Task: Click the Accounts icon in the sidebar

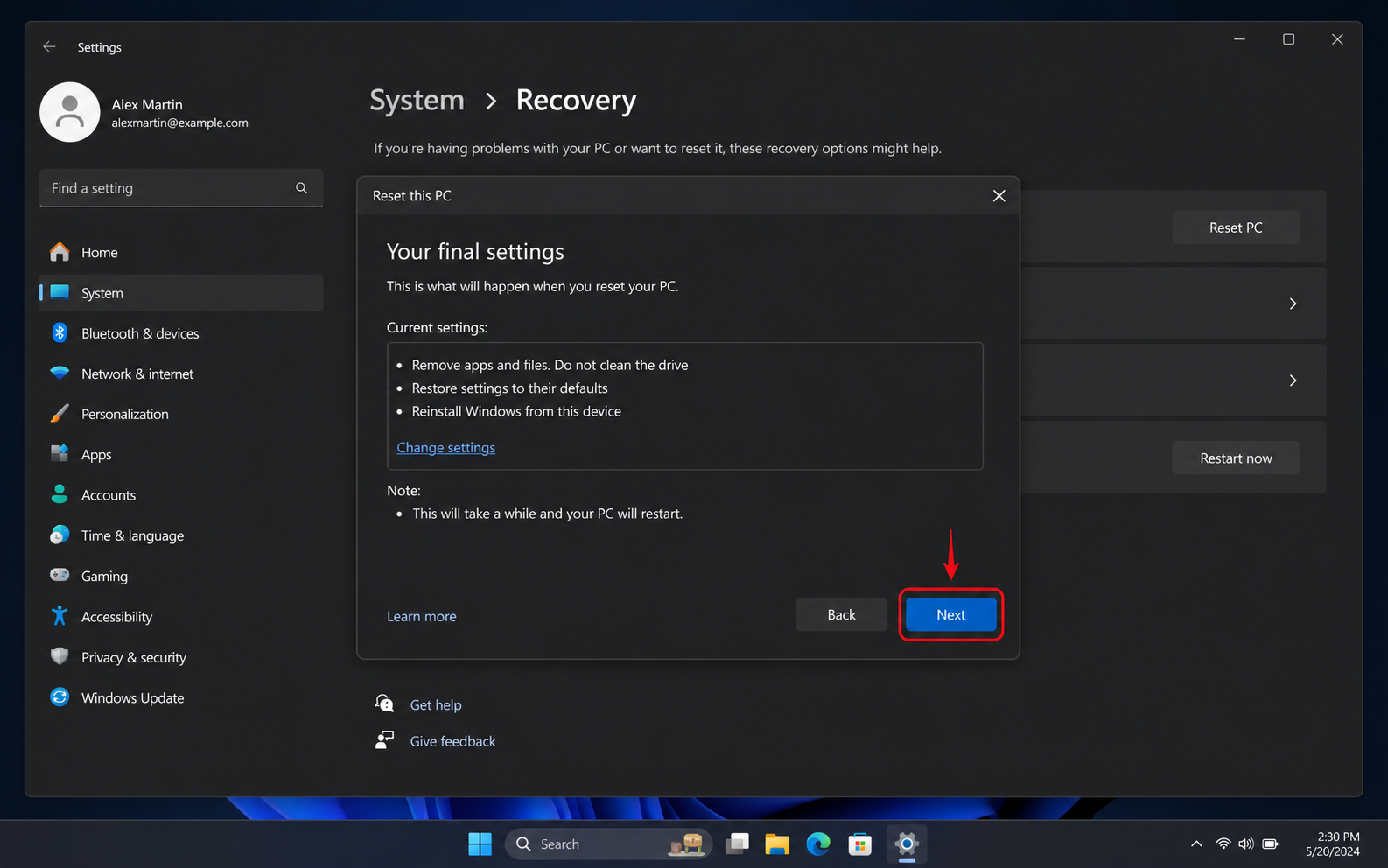Action: tap(60, 494)
